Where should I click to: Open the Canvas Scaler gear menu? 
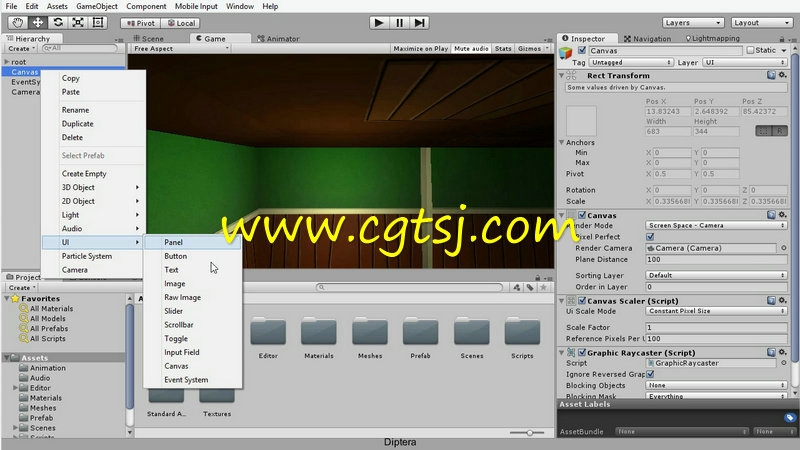click(x=783, y=301)
